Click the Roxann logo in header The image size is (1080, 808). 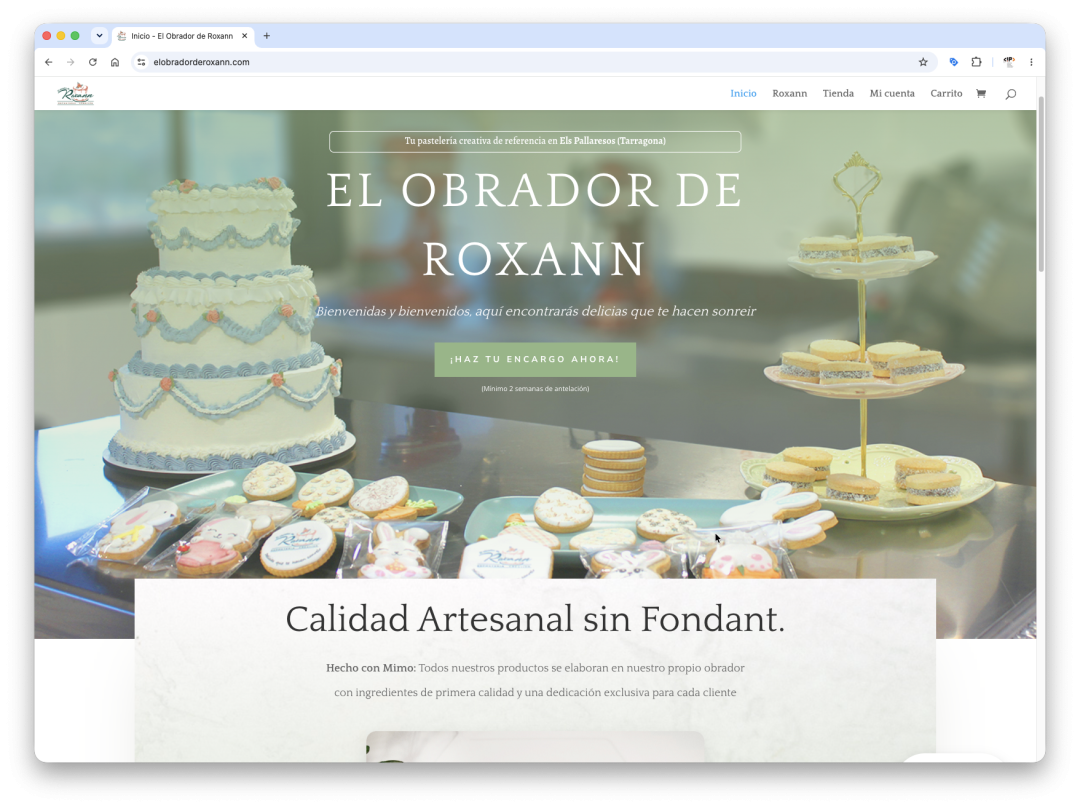coord(75,94)
